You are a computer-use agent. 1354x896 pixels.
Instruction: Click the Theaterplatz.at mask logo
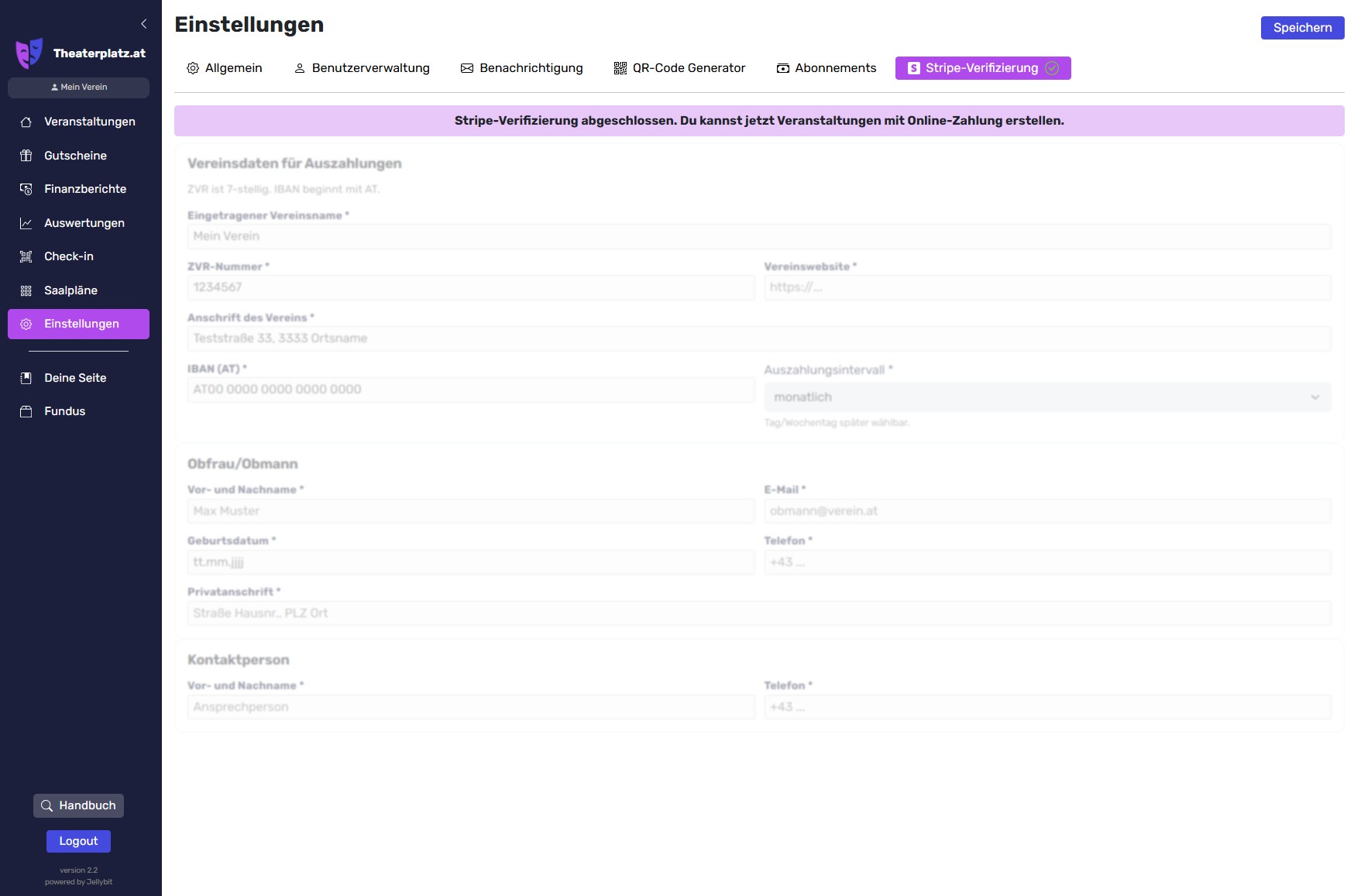(29, 53)
